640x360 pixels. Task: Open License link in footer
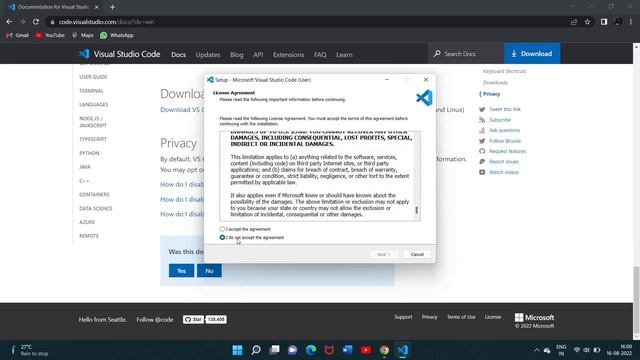pyautogui.click(x=493, y=317)
